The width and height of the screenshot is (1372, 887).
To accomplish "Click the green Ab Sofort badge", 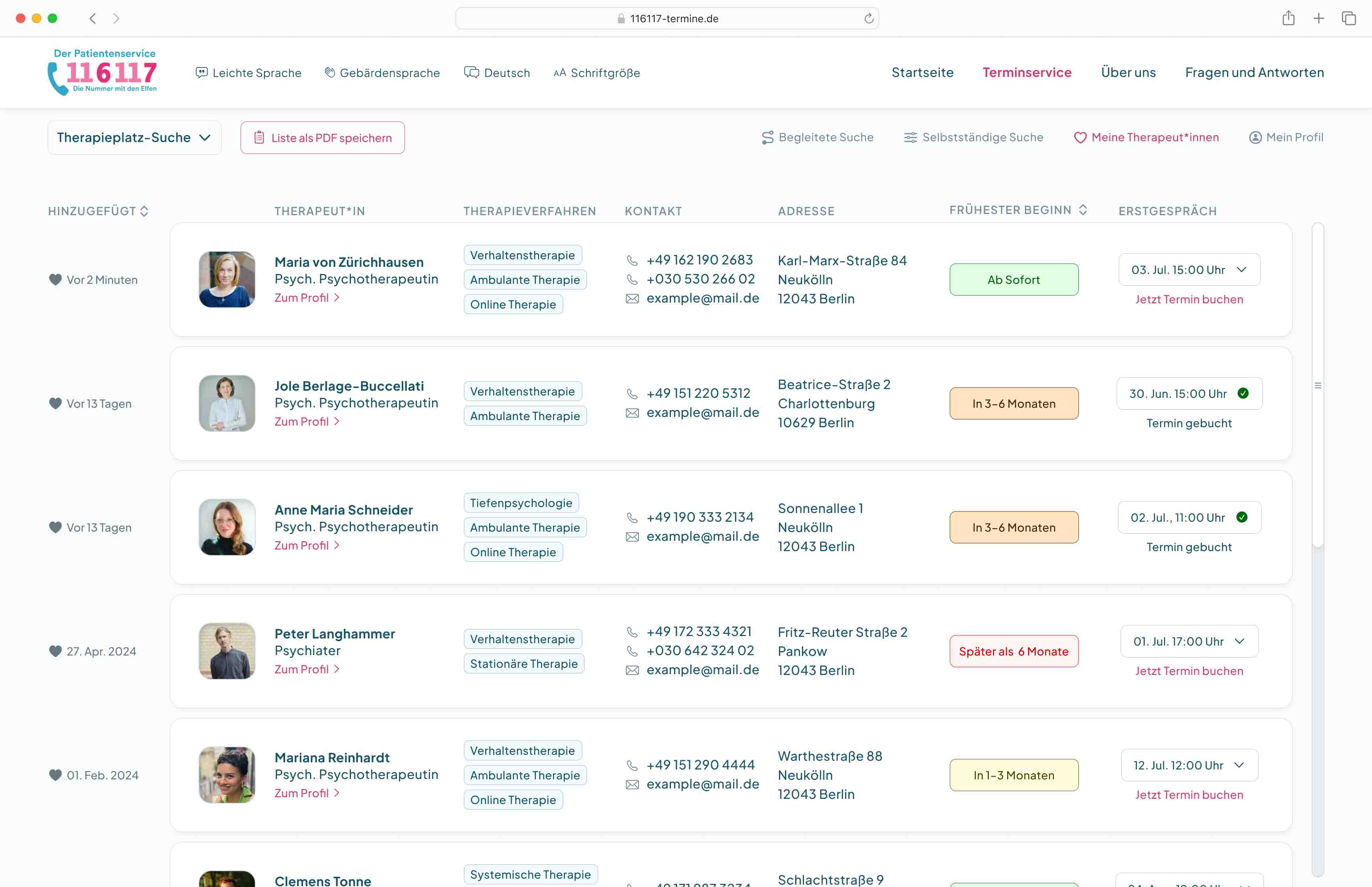I will 1014,280.
